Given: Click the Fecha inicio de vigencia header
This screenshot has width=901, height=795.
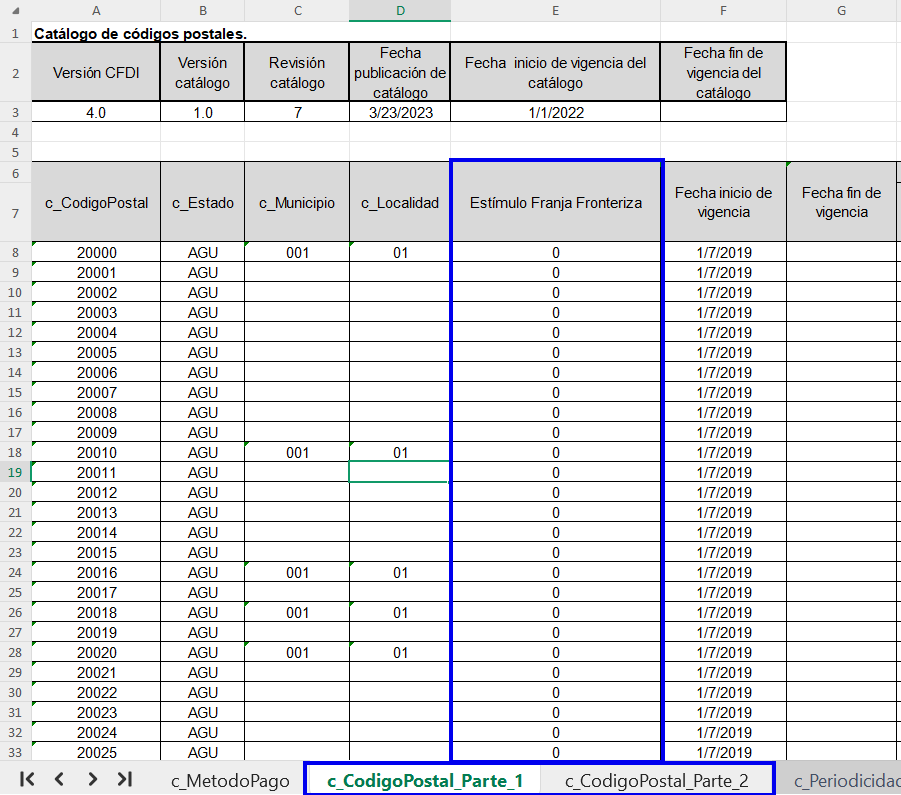Looking at the screenshot, I should point(723,202).
